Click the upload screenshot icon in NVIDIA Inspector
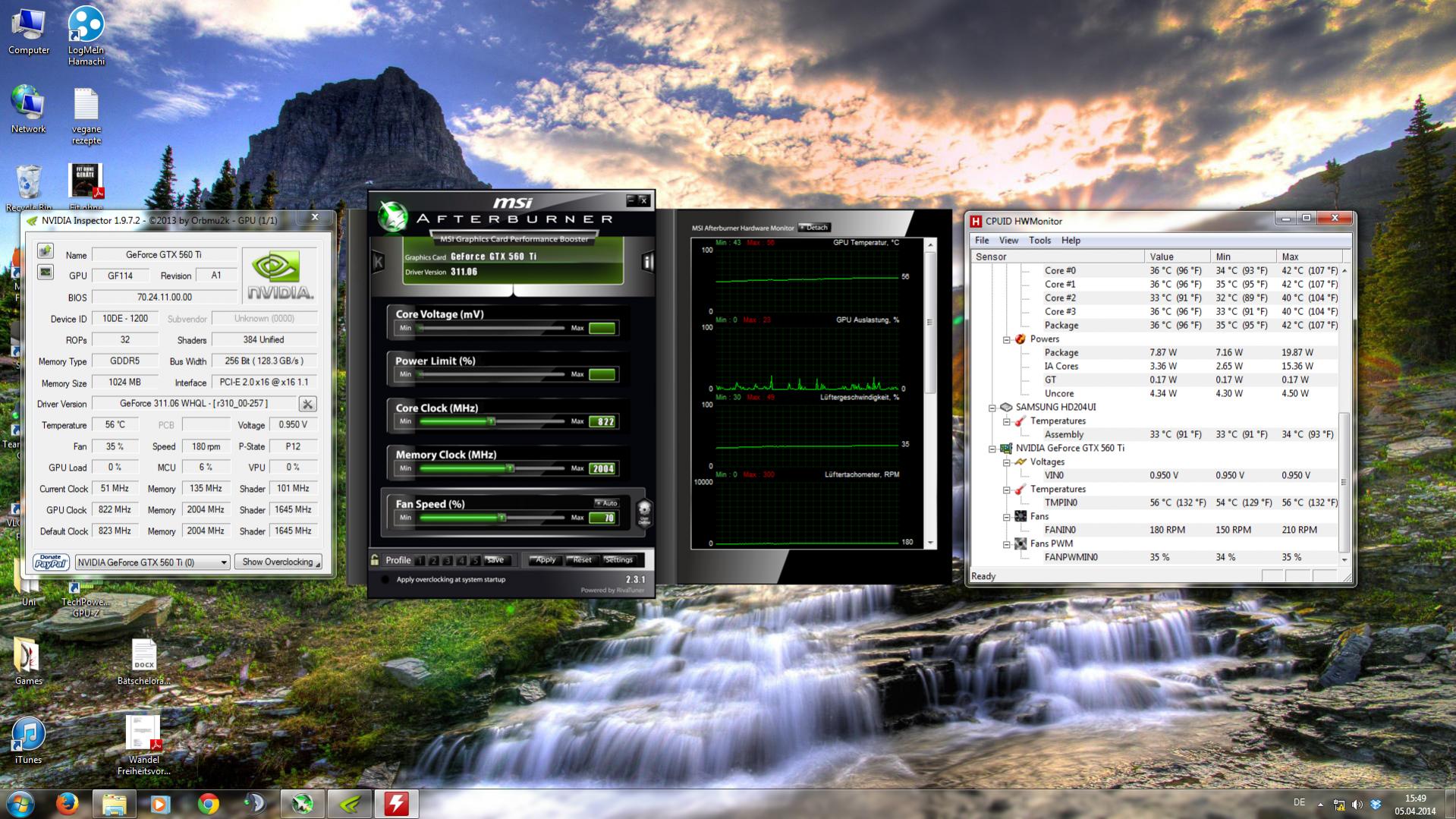 click(x=46, y=251)
